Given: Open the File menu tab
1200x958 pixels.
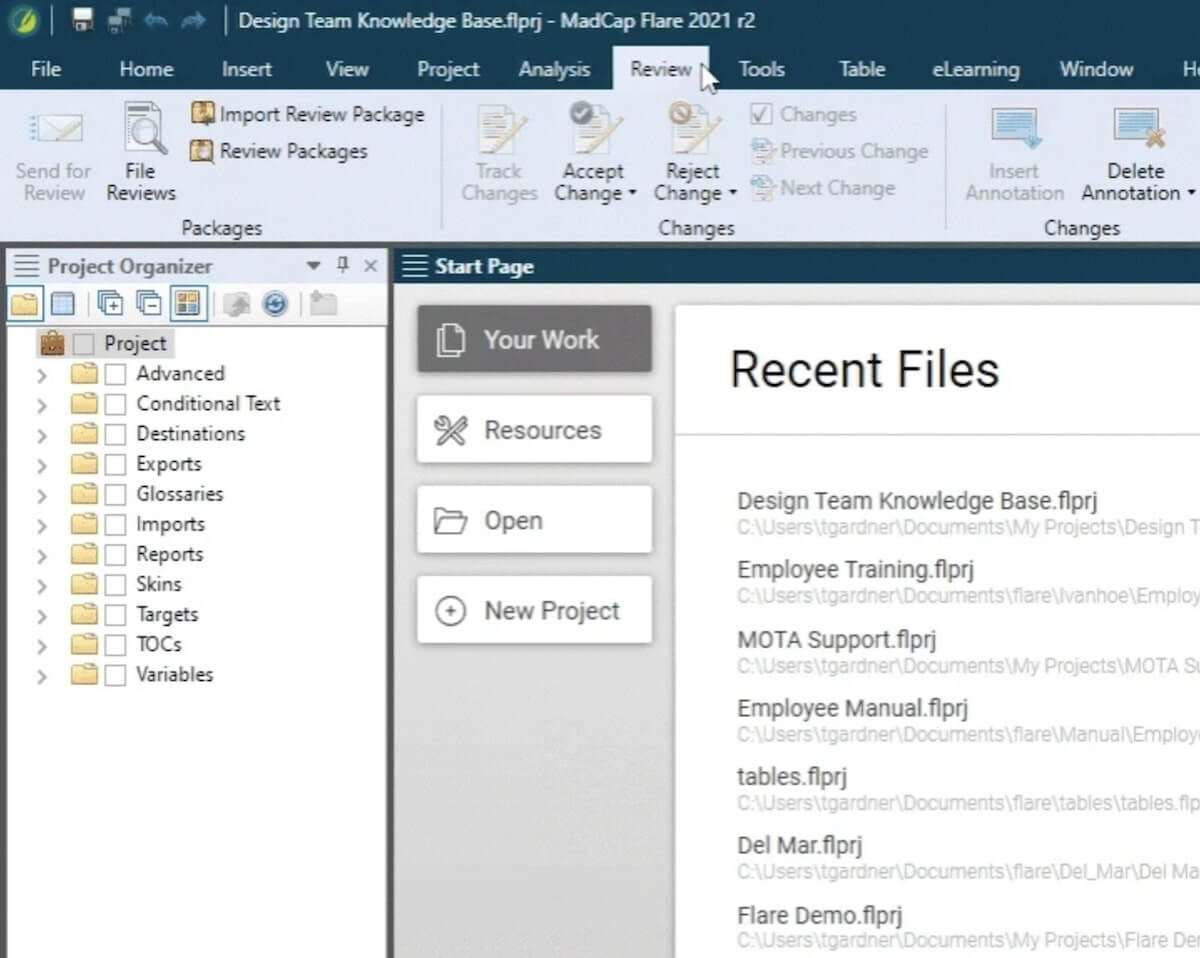Looking at the screenshot, I should (x=46, y=69).
